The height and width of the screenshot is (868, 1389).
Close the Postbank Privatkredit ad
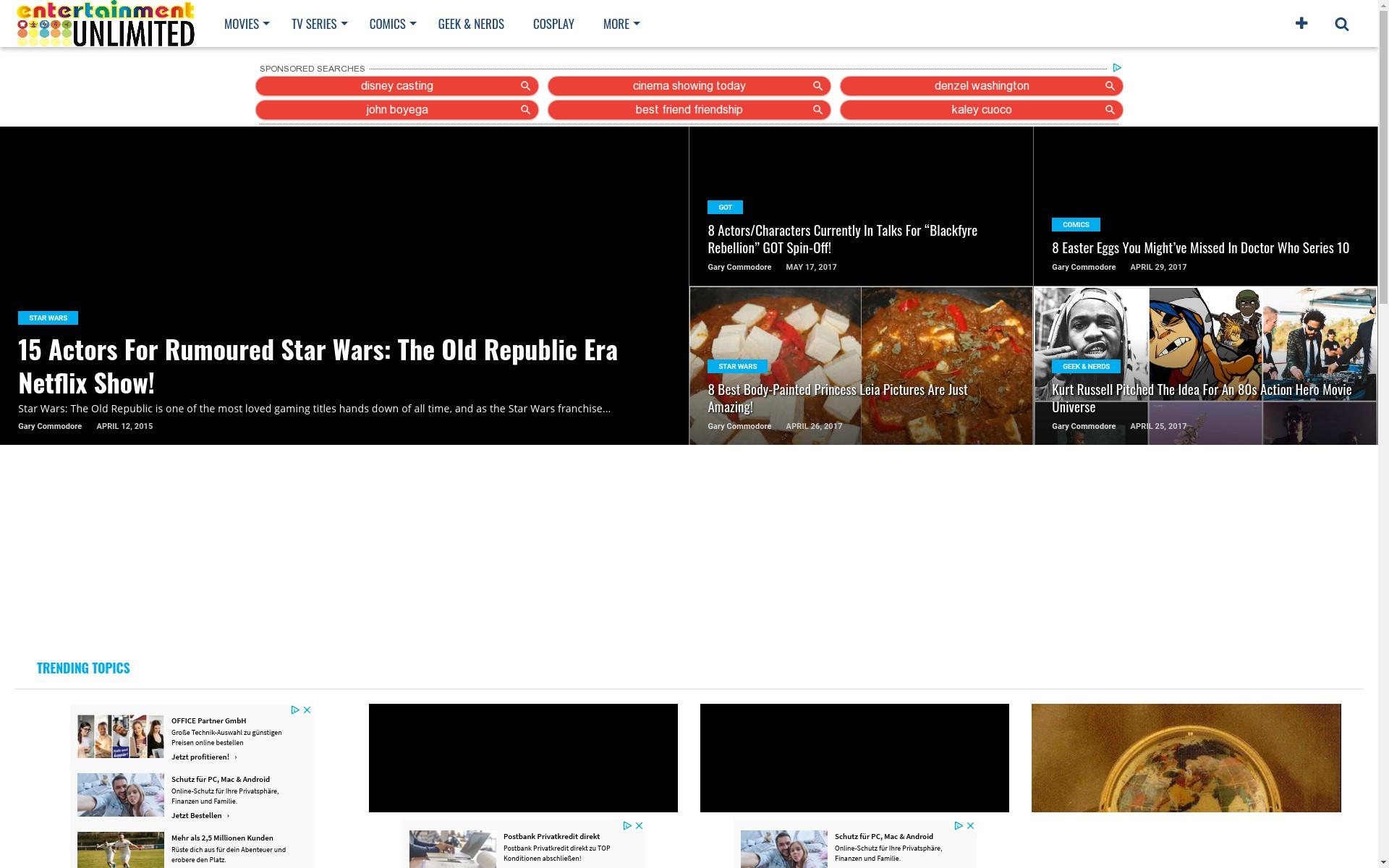[x=639, y=825]
